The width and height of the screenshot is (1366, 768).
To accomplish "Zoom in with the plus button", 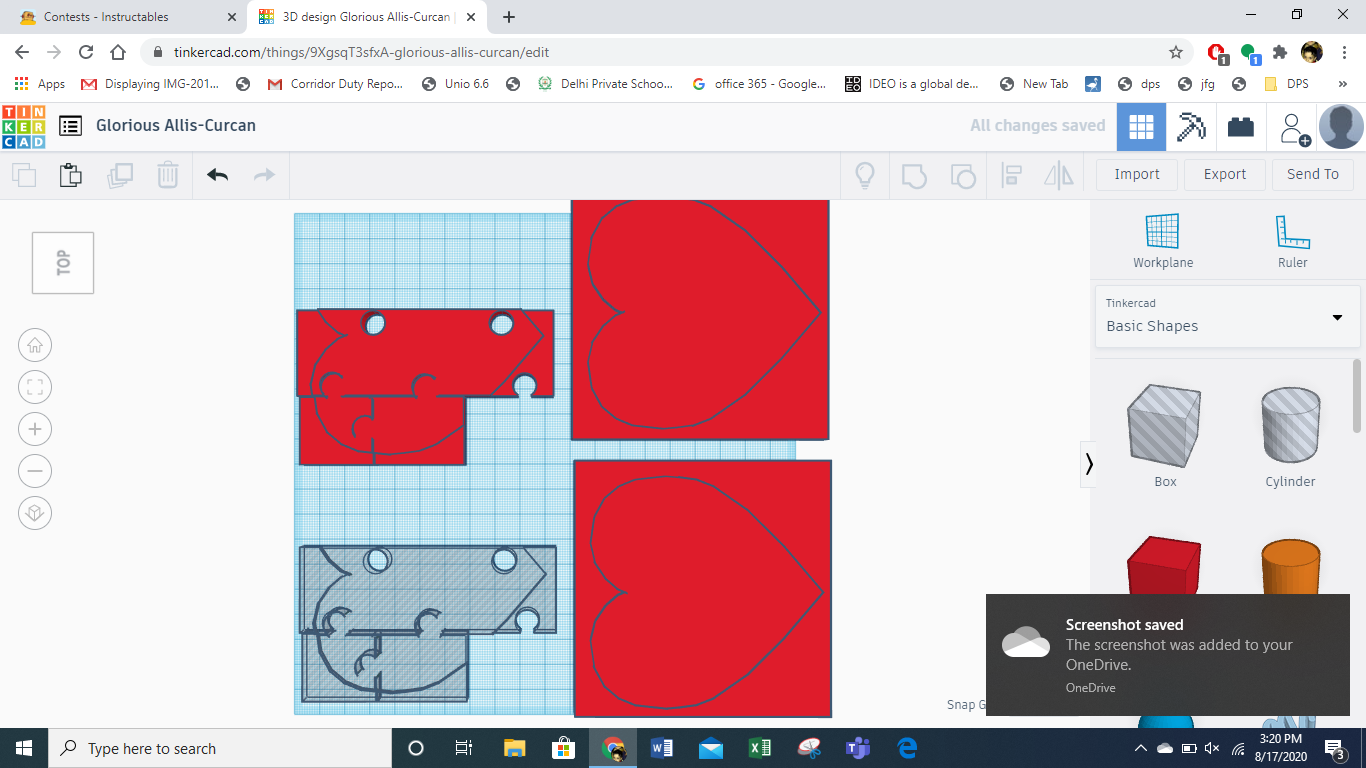I will (x=35, y=430).
